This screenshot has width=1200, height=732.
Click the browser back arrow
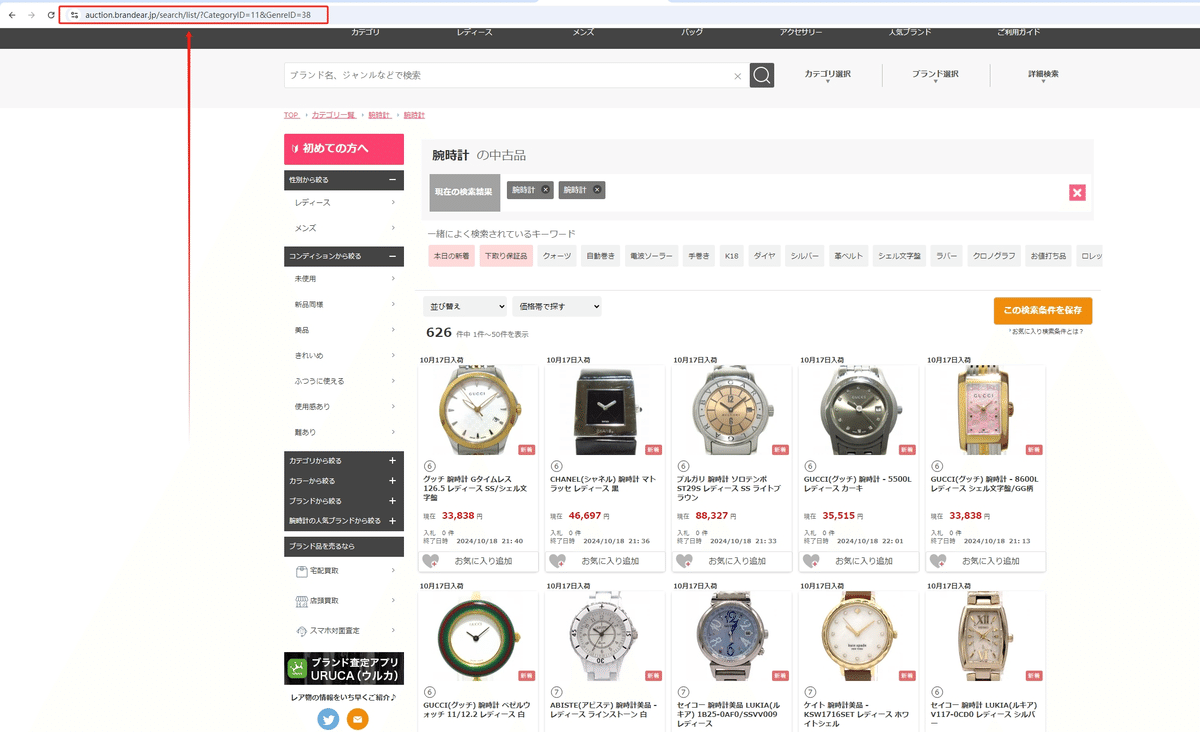(11, 15)
